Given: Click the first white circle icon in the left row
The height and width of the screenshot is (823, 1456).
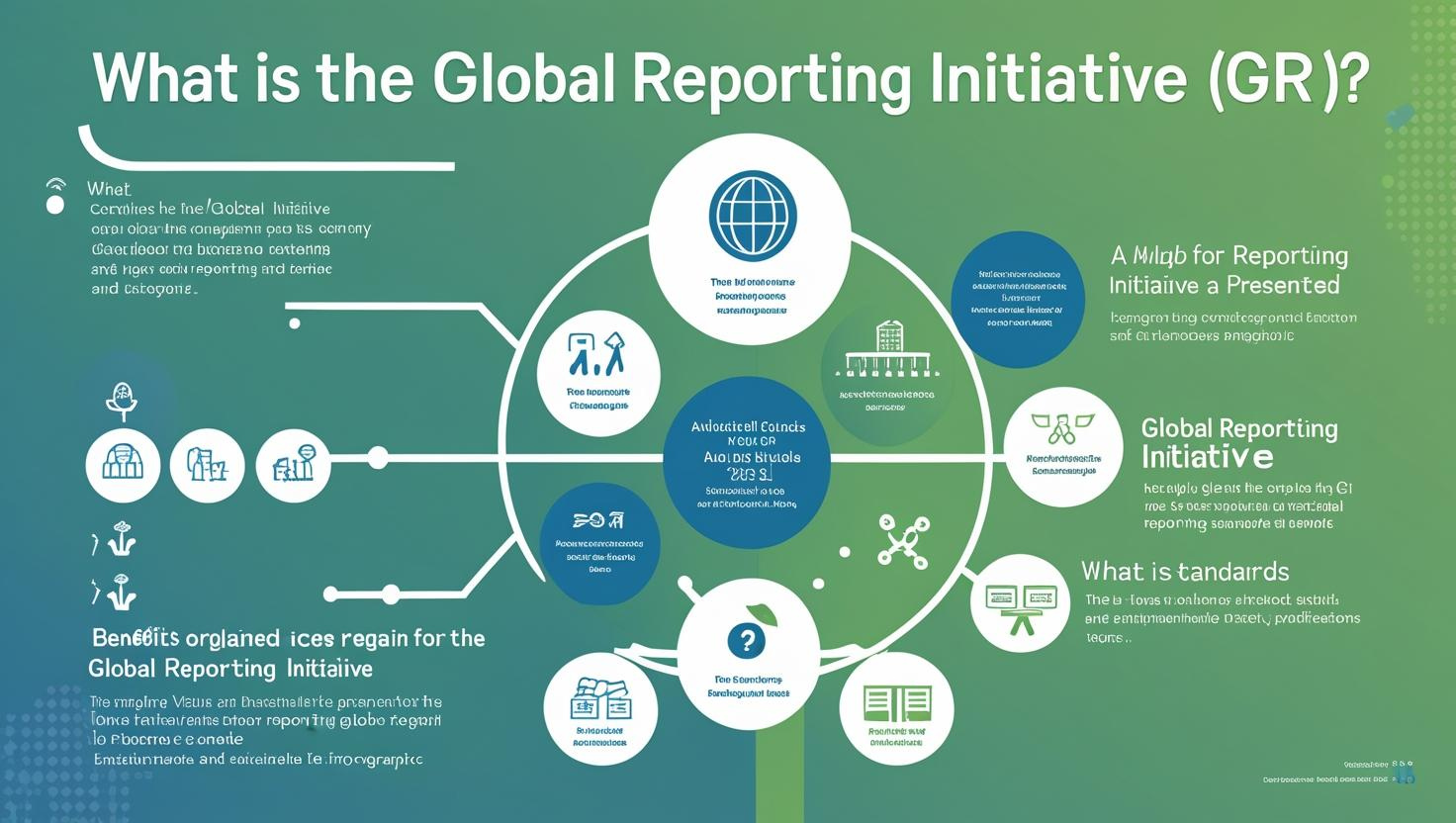Looking at the screenshot, I should pyautogui.click(x=123, y=465).
